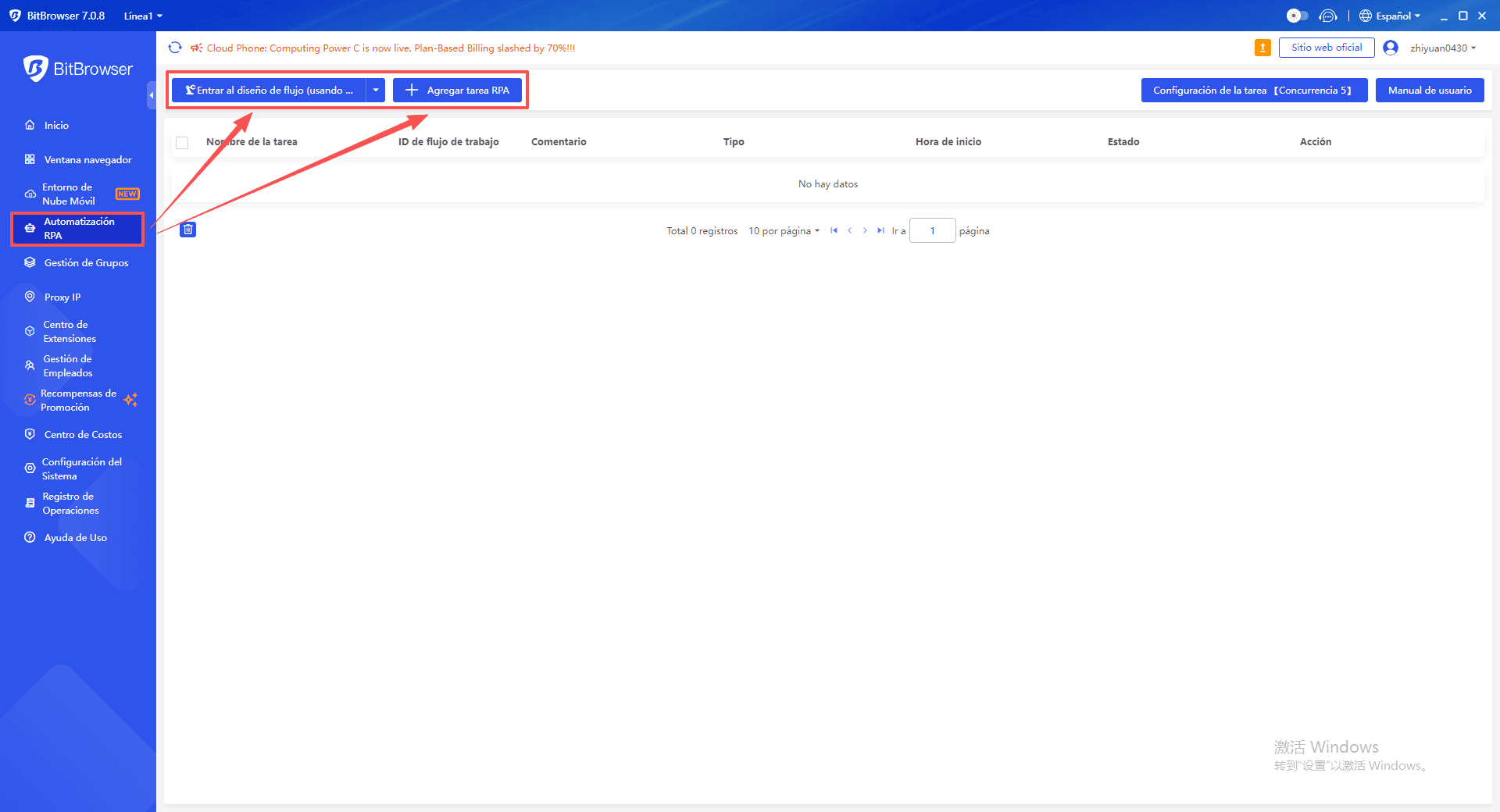This screenshot has width=1500, height=812.
Task: Open the Automatización RPA section
Action: click(x=76, y=228)
